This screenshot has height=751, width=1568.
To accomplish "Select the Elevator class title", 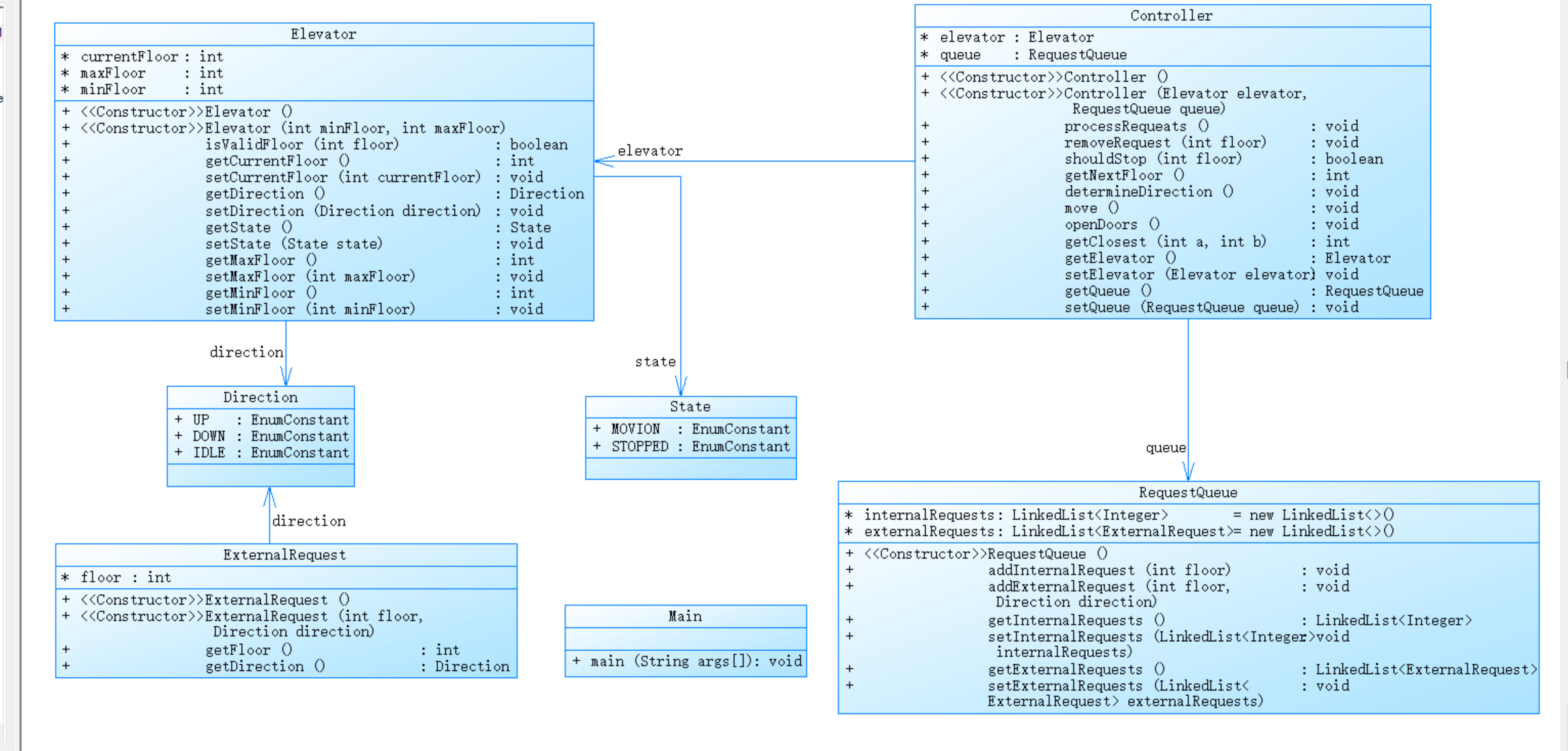I will (323, 34).
